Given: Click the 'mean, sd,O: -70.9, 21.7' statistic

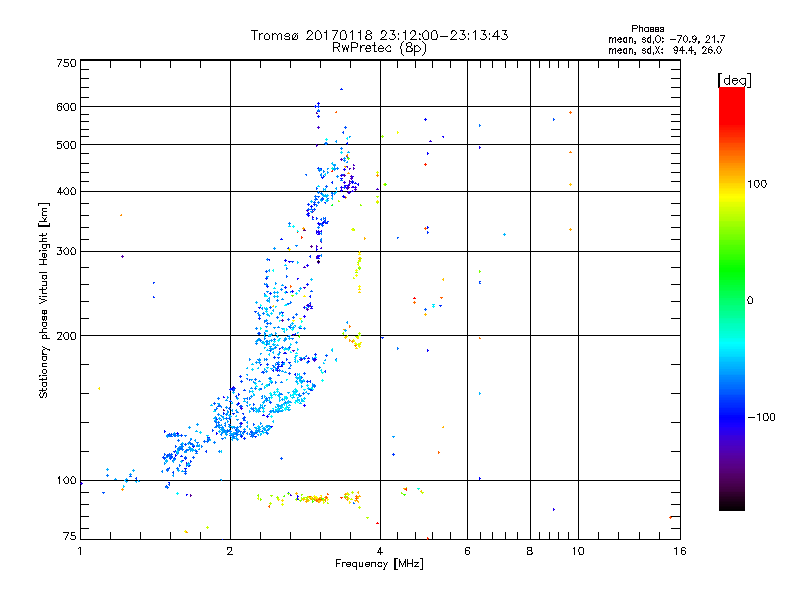Looking at the screenshot, I should 666,39.
